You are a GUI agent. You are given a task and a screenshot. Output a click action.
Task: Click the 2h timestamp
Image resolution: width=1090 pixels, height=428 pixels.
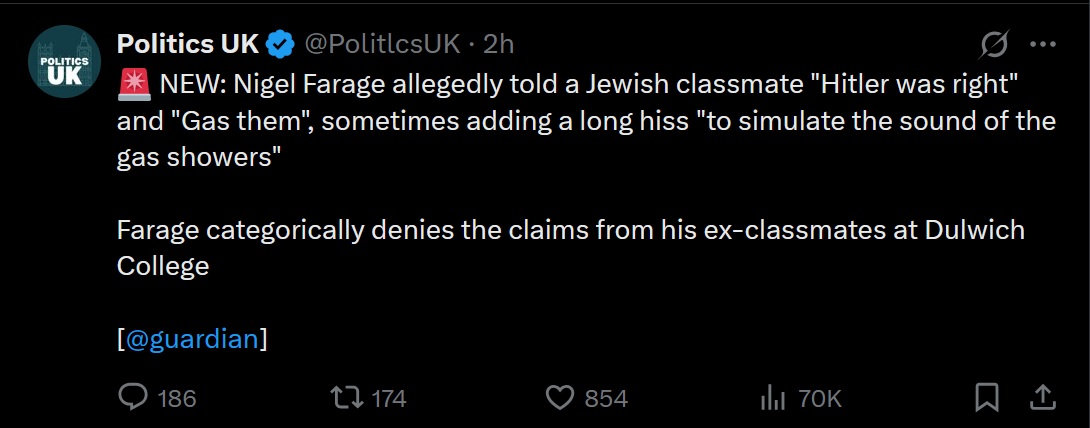pos(498,45)
